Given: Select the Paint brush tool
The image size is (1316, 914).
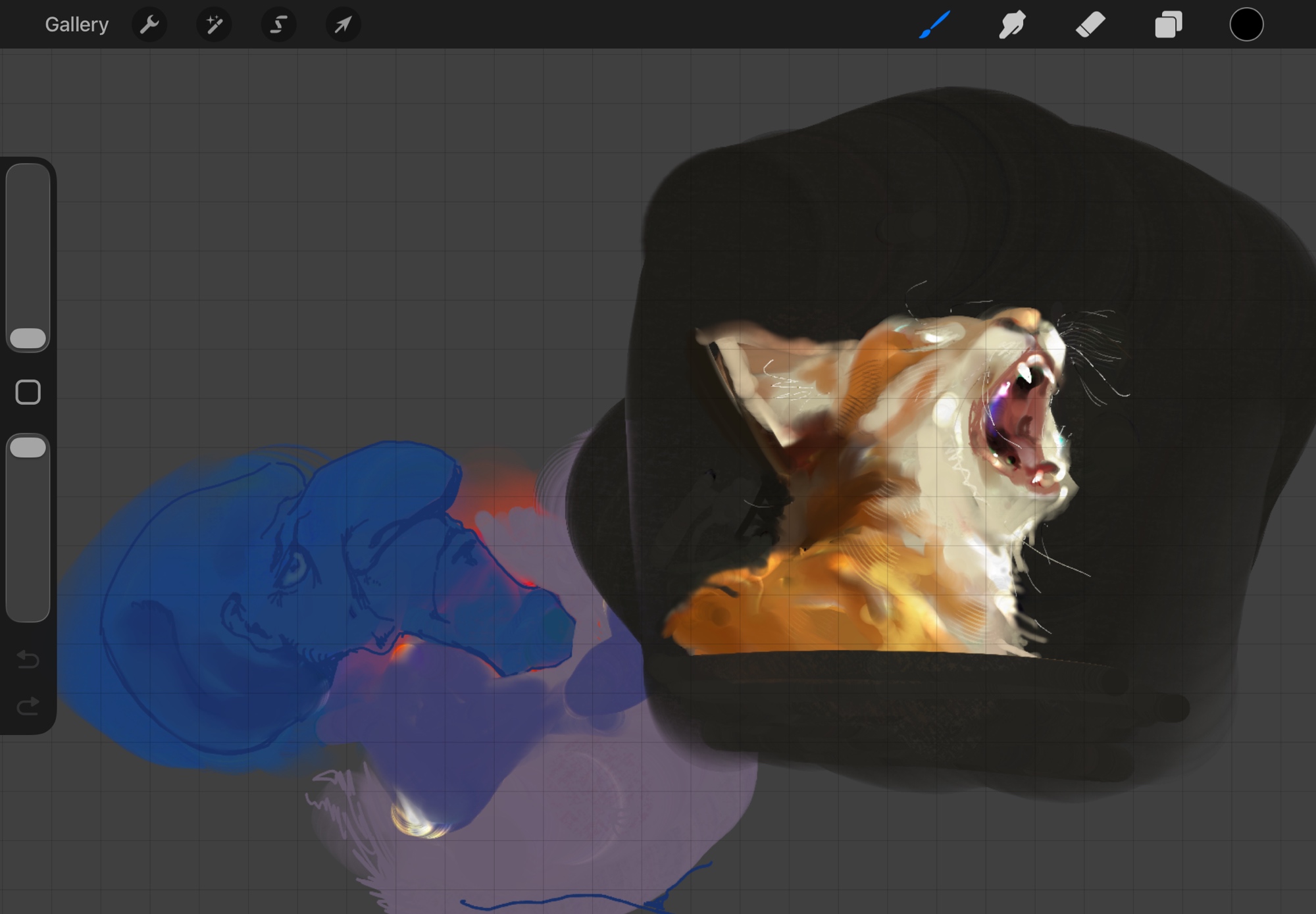Looking at the screenshot, I should [934, 25].
